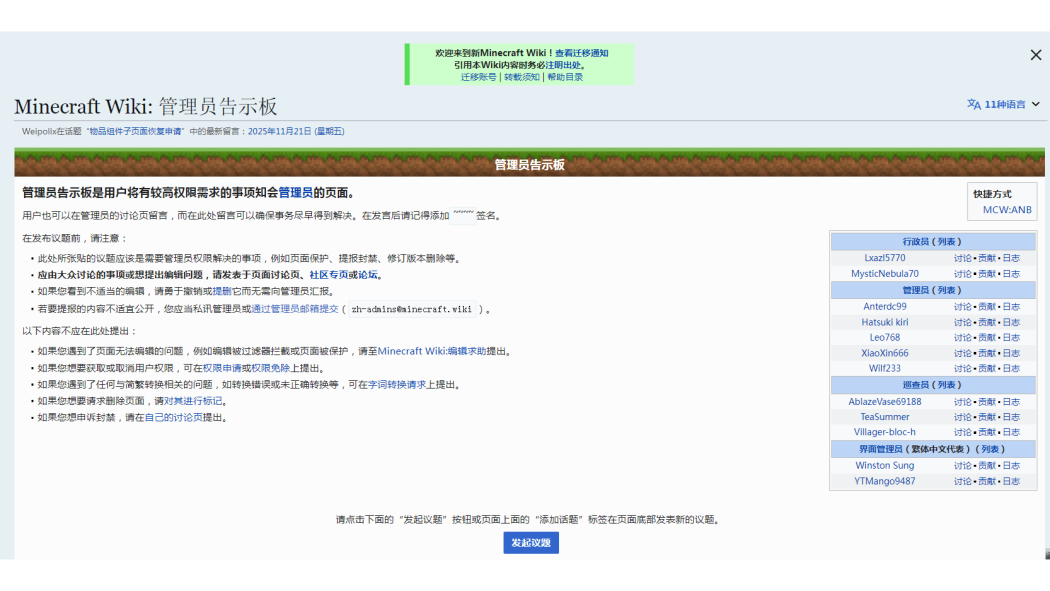
Task: Open the language translation icon
Action: click(974, 104)
